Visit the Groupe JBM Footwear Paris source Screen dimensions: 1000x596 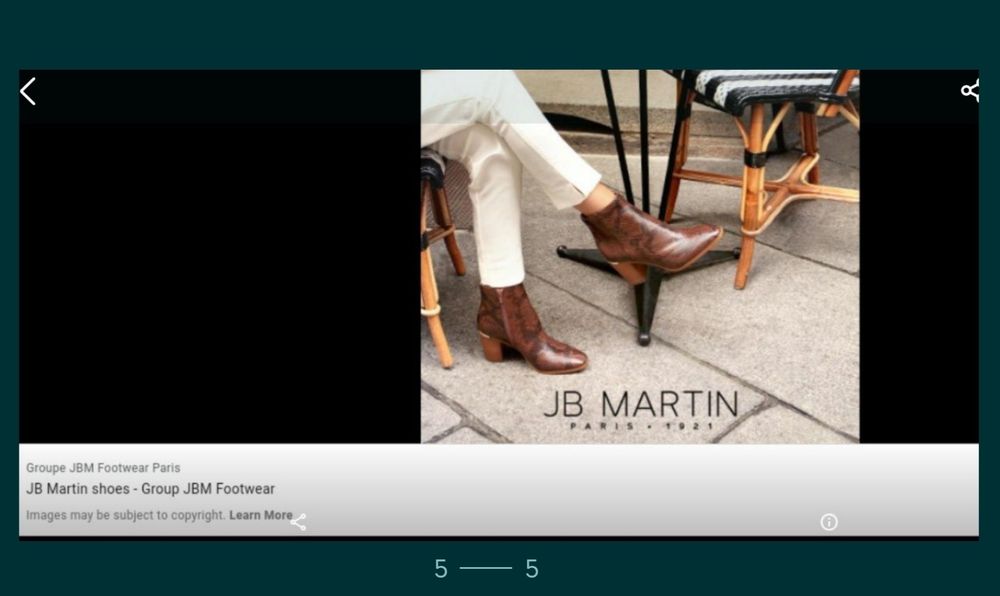point(103,468)
